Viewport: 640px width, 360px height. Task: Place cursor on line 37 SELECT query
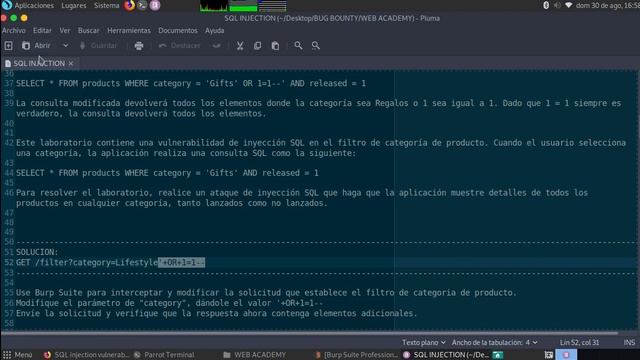(x=191, y=83)
